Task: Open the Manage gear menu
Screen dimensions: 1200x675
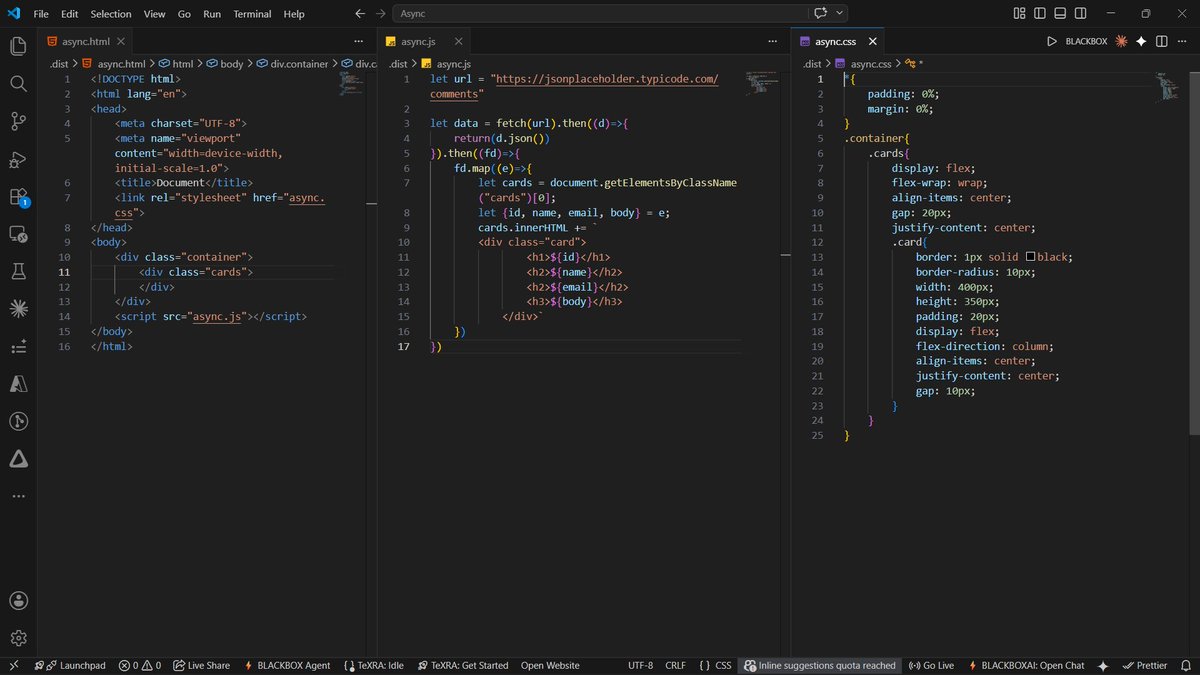Action: 18,638
